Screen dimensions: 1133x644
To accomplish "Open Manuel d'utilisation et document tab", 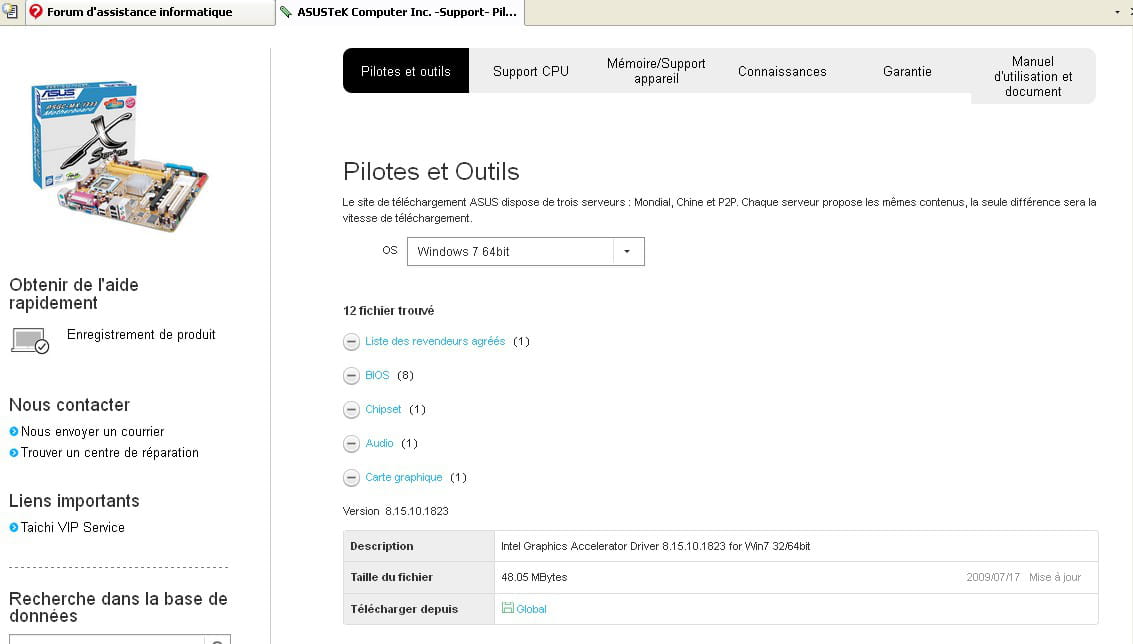I will (1033, 77).
